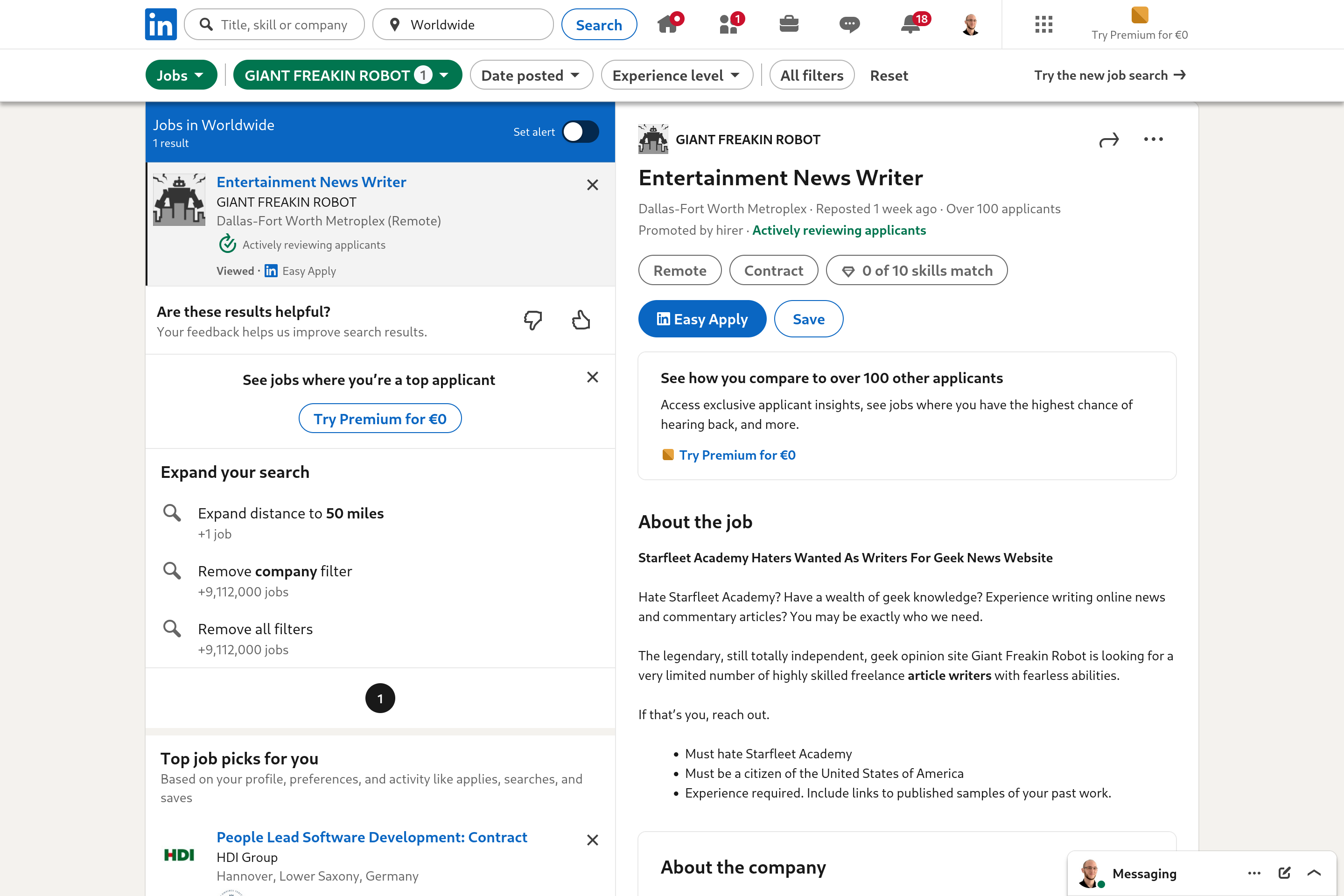The image size is (1344, 896).
Task: Open the Date posted dropdown
Action: pyautogui.click(x=531, y=75)
